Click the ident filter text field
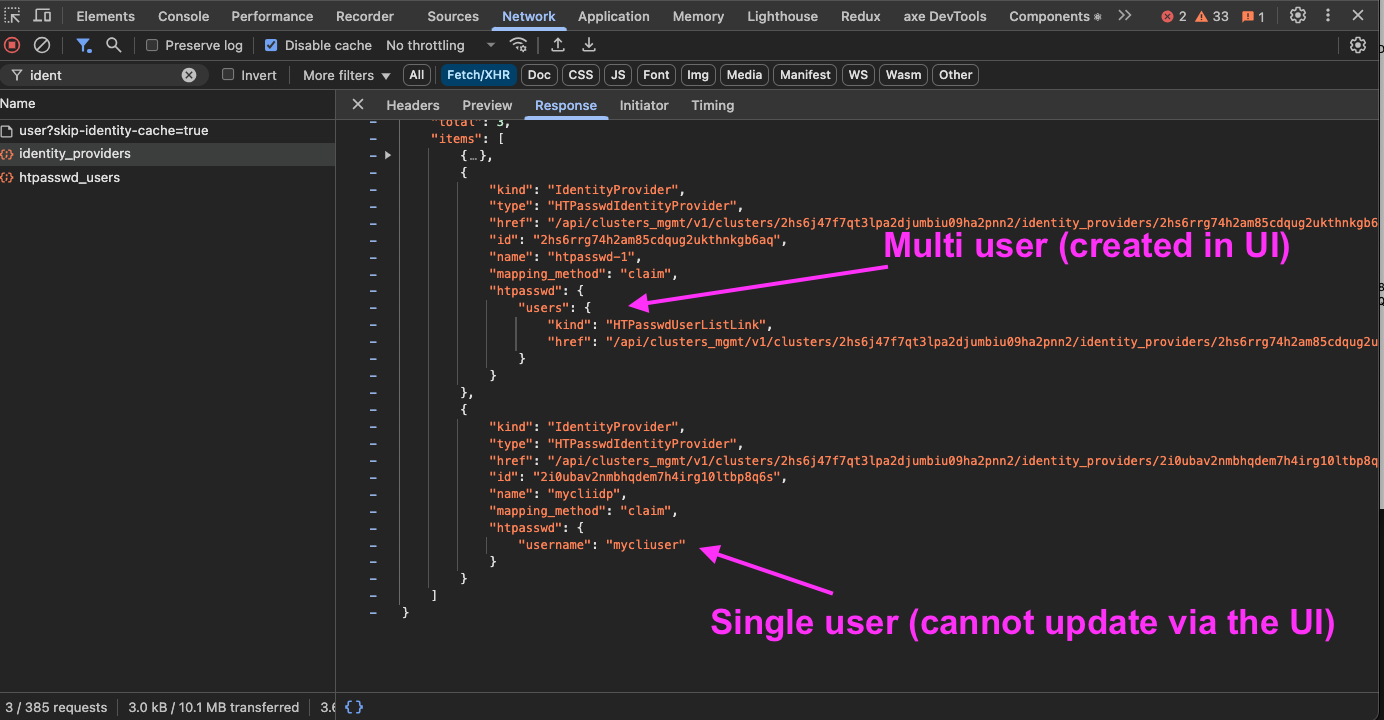Image resolution: width=1384 pixels, height=720 pixels. pyautogui.click(x=100, y=75)
